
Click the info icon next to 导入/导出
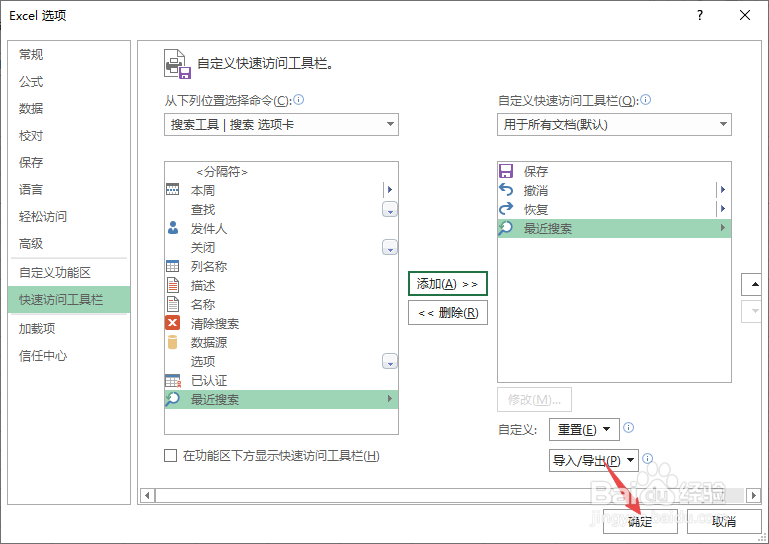pyautogui.click(x=647, y=458)
